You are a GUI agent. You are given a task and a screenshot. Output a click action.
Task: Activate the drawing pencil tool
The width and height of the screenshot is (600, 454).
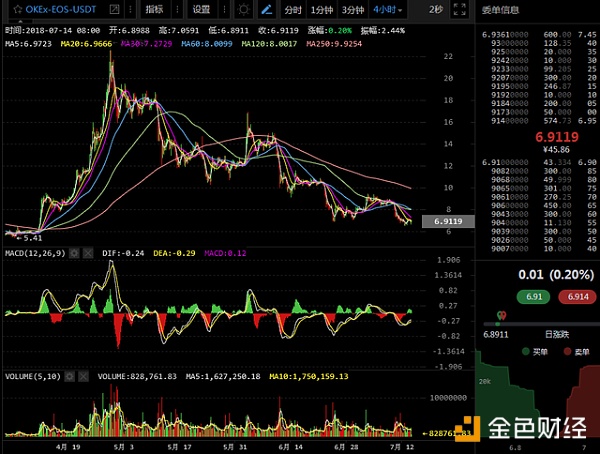click(267, 9)
